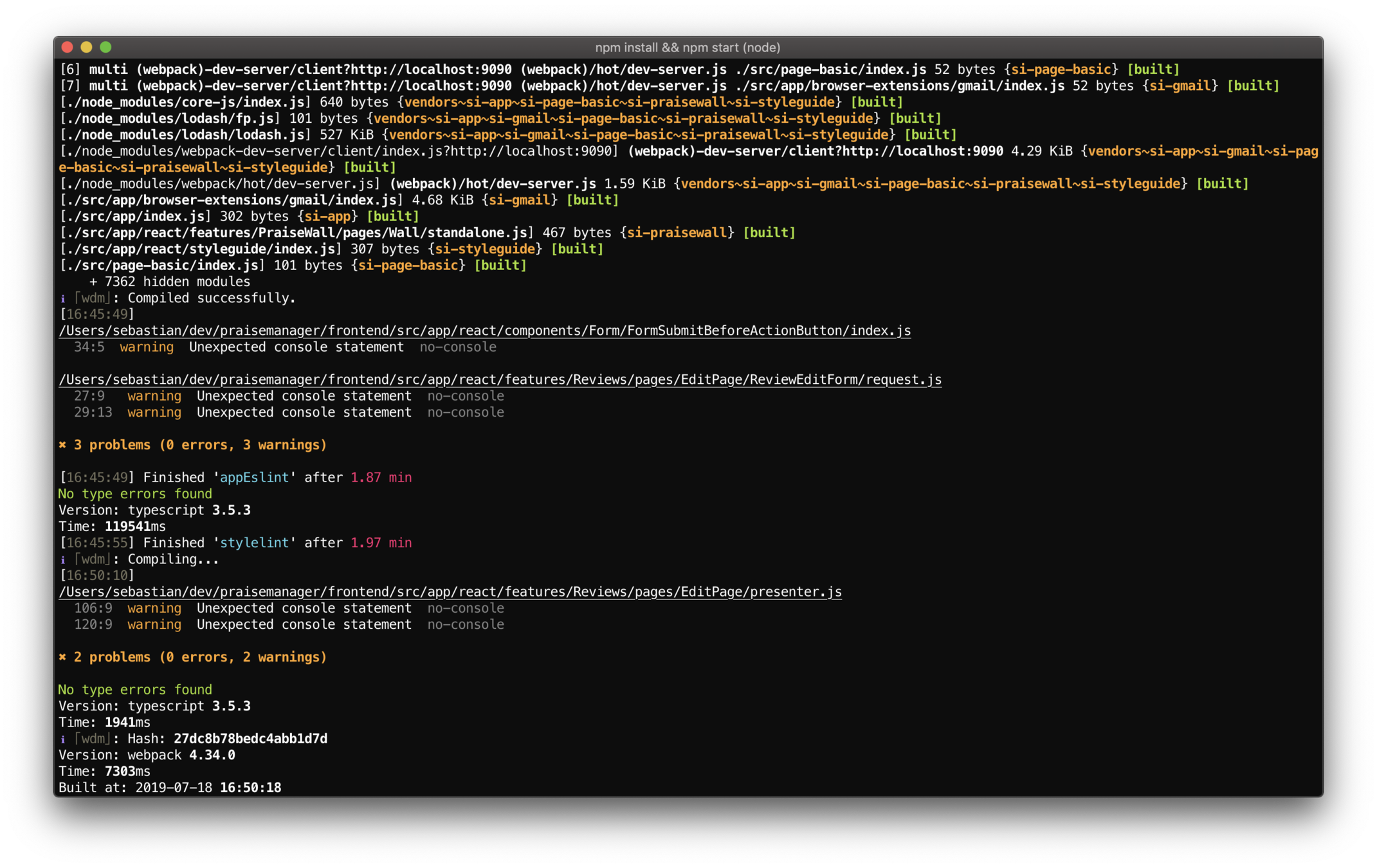1377x868 pixels.
Task: Click the first 'No type errors found' message
Action: coord(135,494)
